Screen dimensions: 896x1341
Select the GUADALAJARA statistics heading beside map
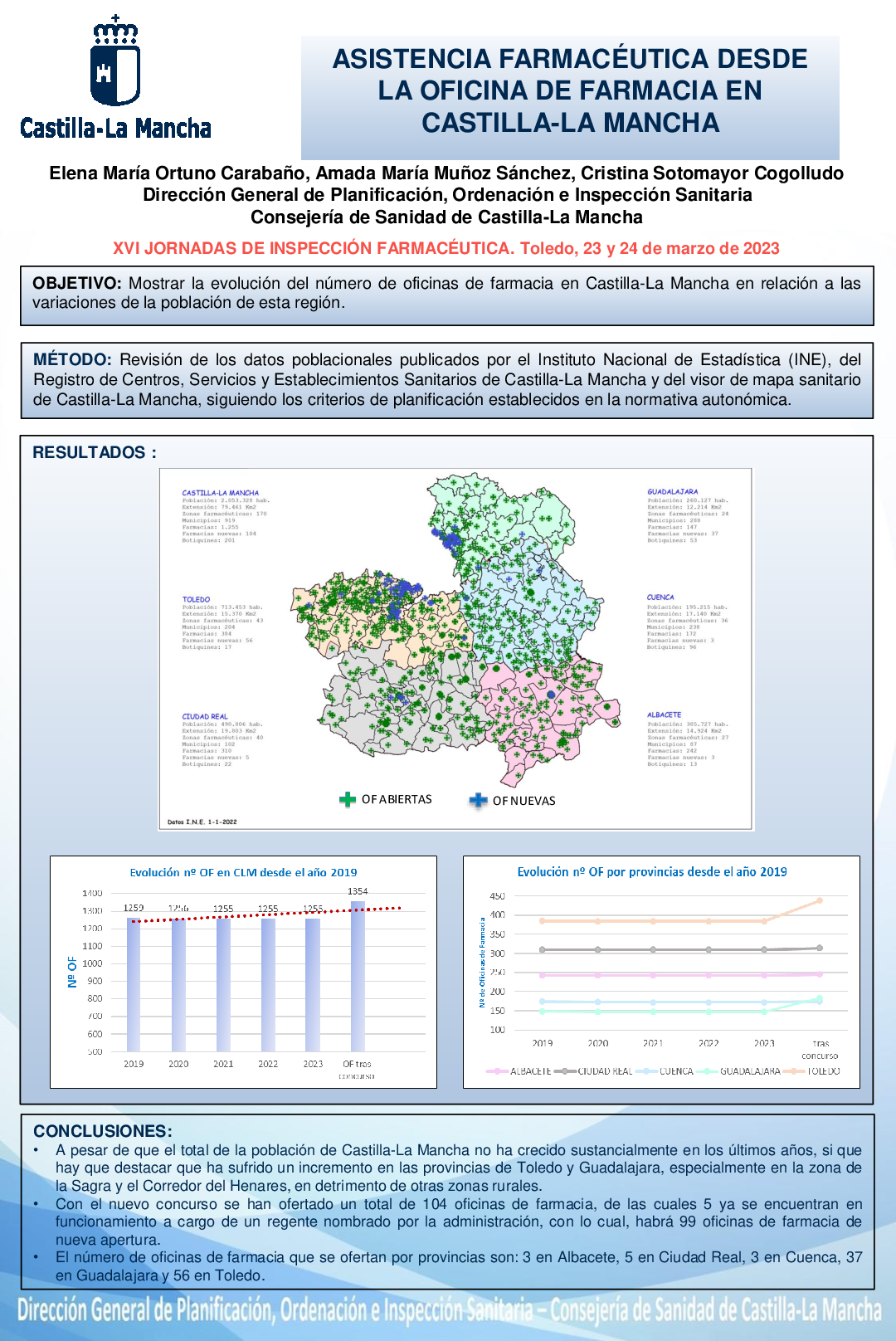[x=672, y=492]
